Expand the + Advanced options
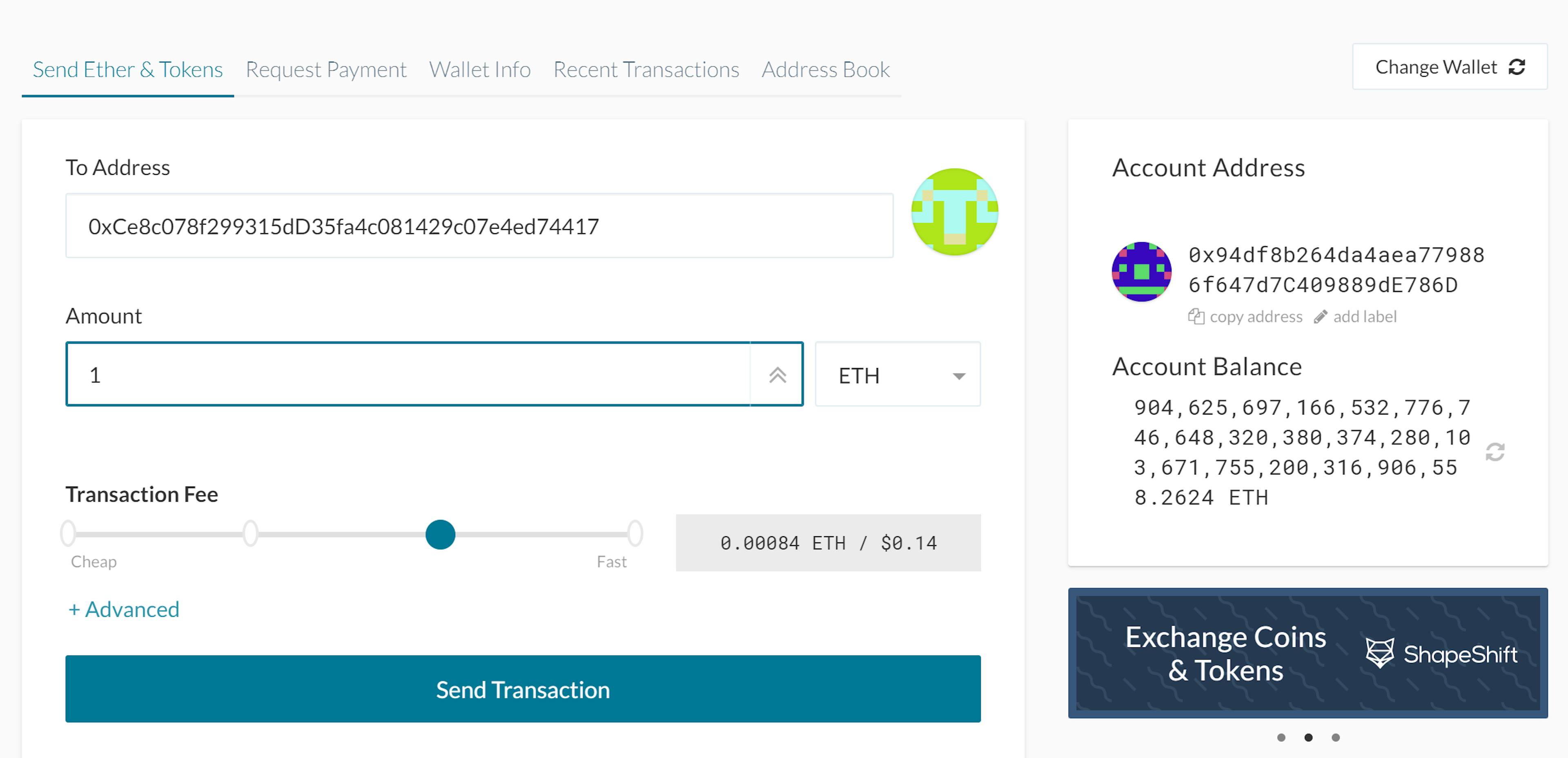 [124, 609]
